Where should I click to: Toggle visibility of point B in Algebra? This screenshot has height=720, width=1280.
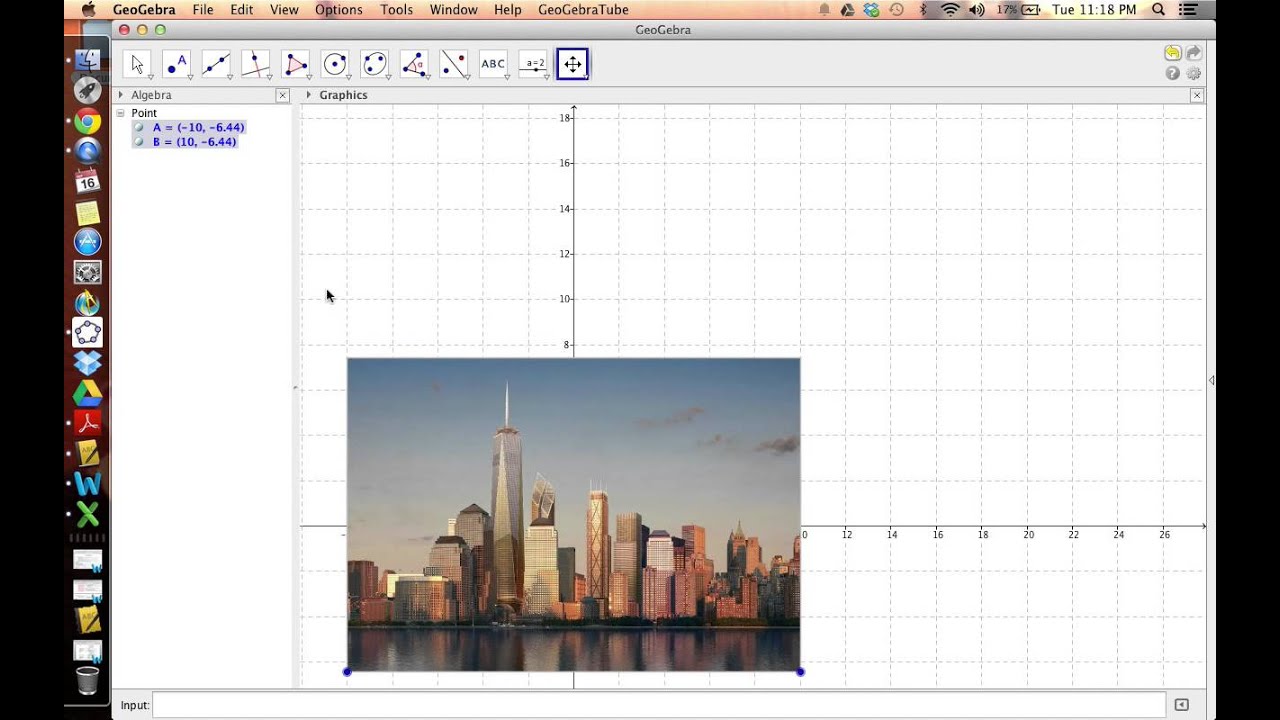139,142
